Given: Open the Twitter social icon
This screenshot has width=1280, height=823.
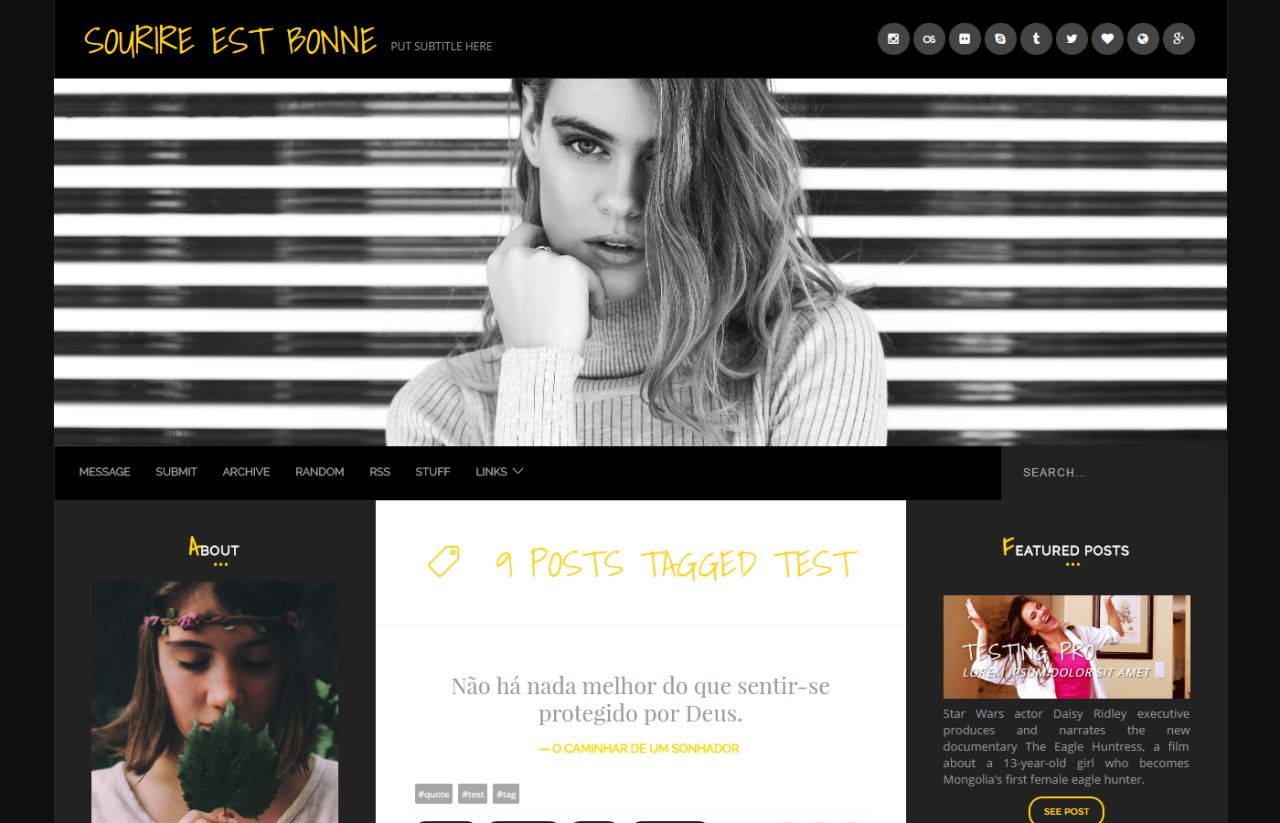Looking at the screenshot, I should [x=1072, y=39].
